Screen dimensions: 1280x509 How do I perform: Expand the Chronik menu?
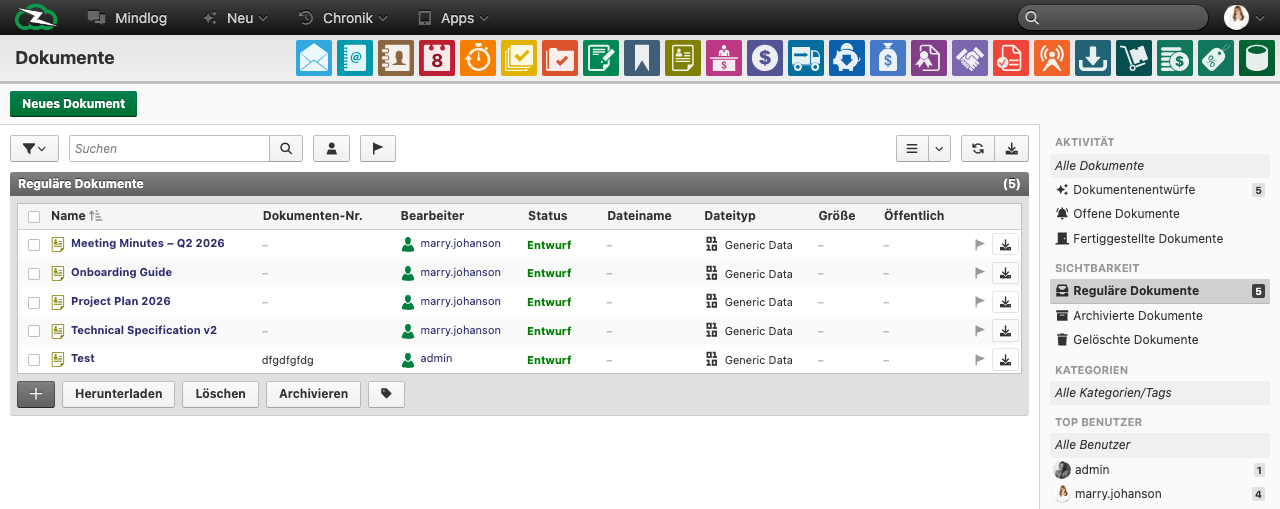tap(343, 18)
